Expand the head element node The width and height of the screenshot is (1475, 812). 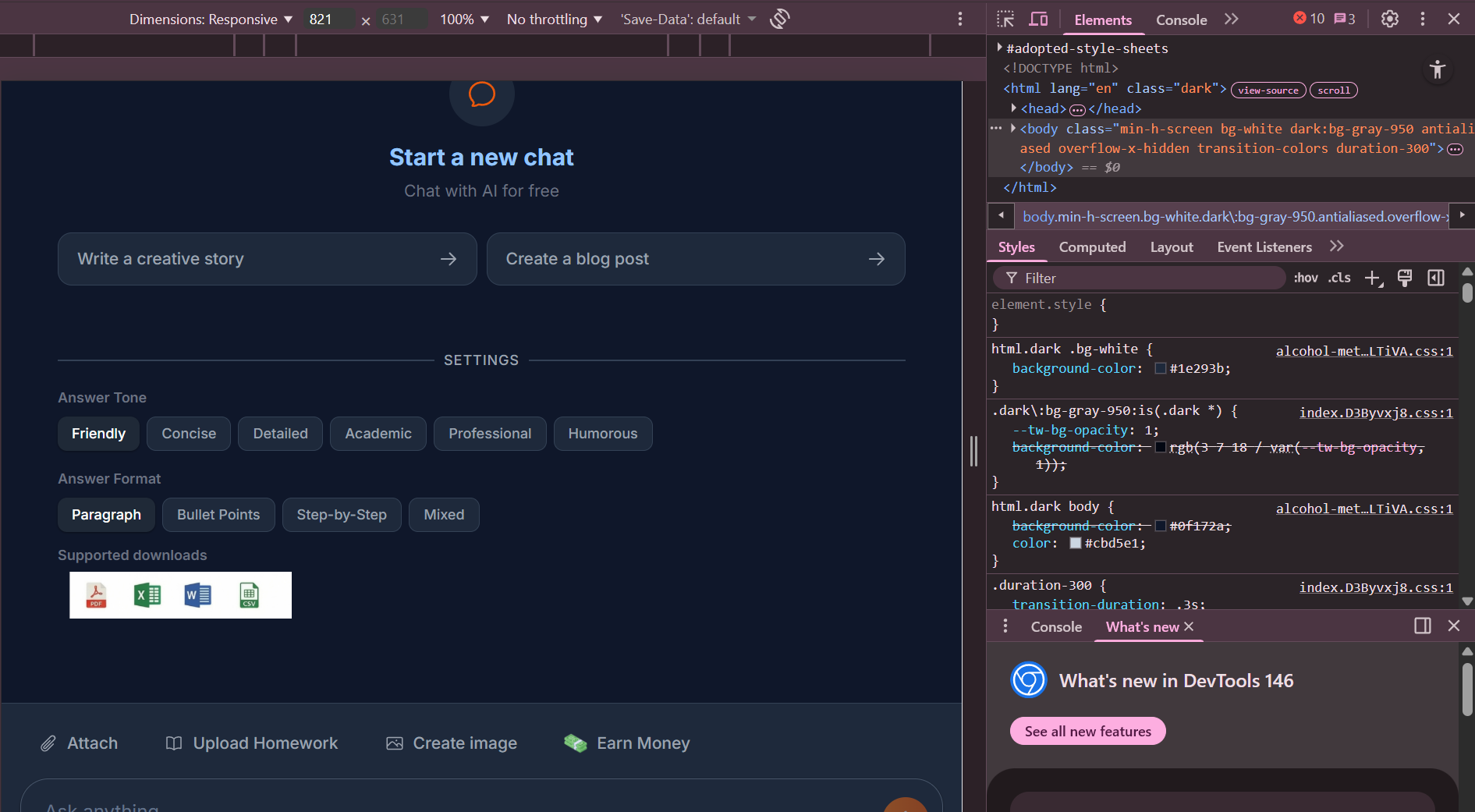click(1013, 108)
